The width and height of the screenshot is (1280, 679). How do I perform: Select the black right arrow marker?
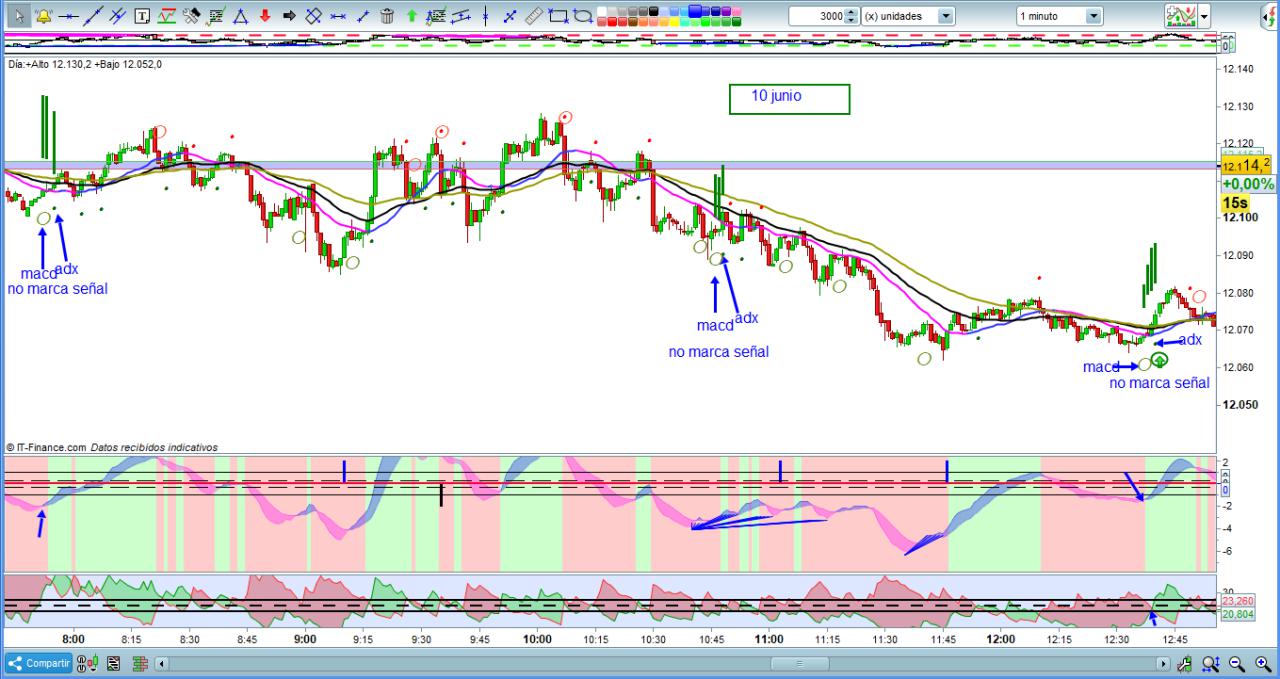(289, 16)
